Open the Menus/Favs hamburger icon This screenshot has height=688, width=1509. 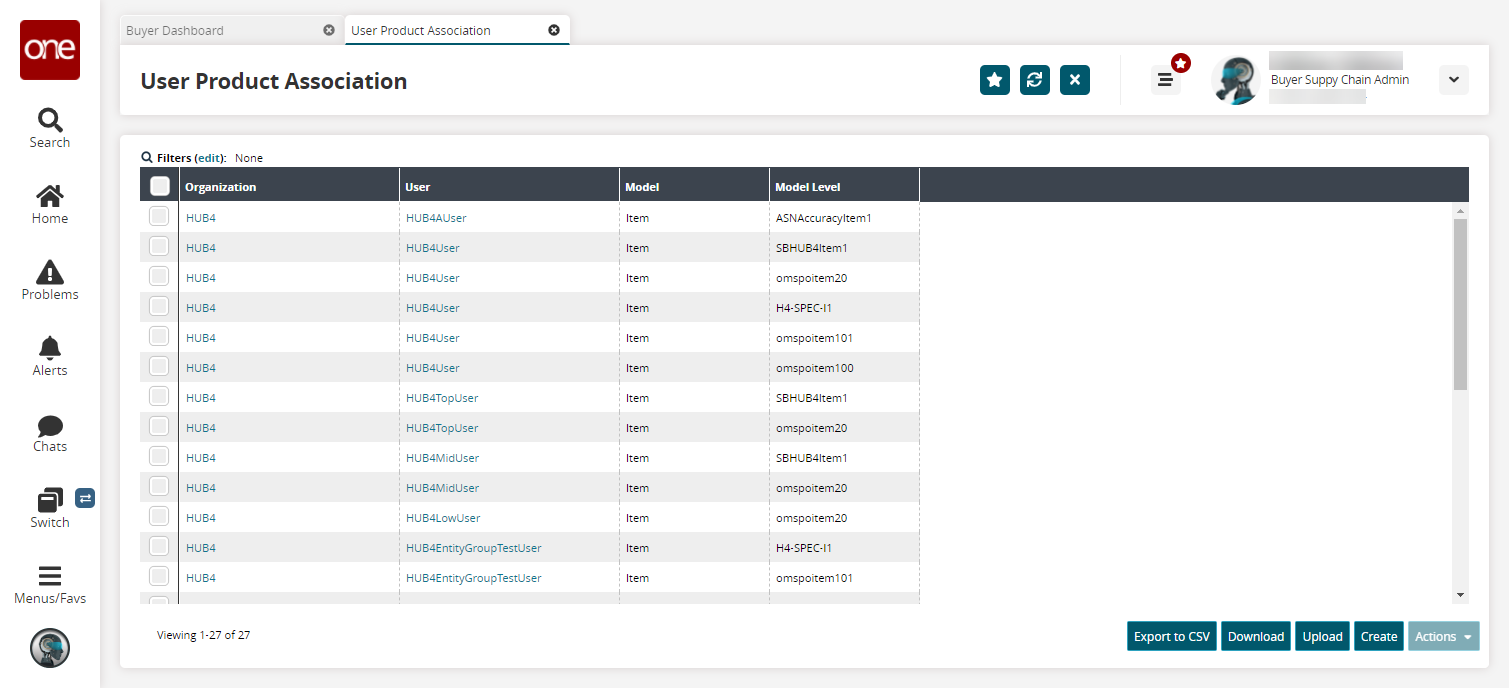pos(50,576)
